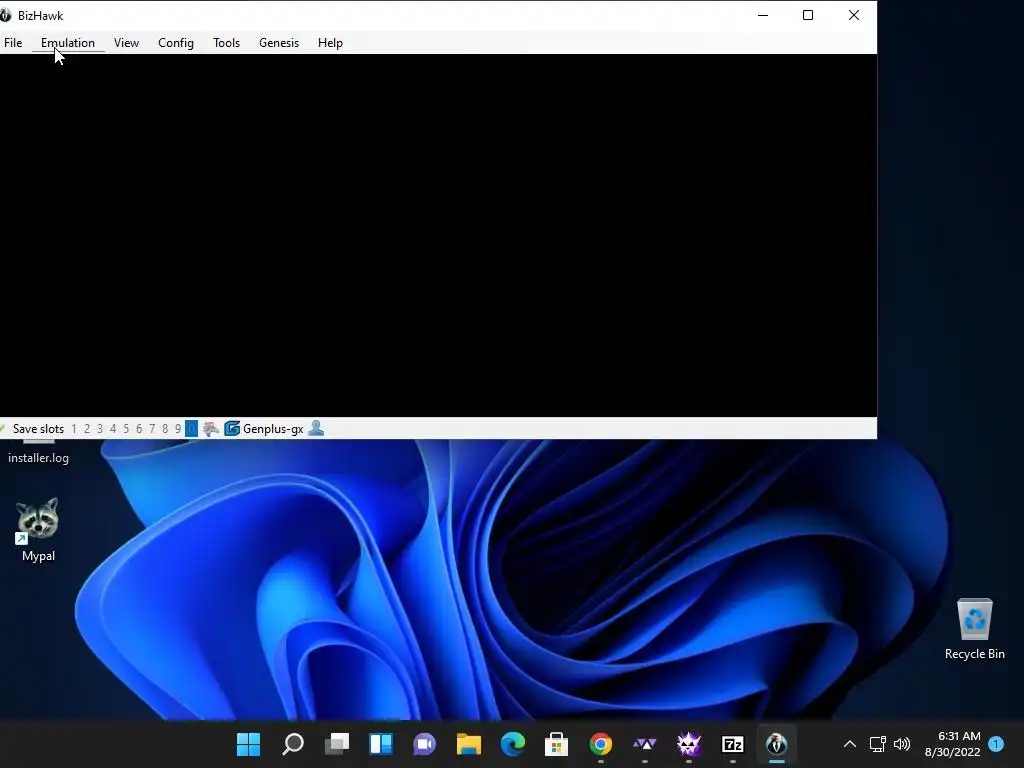Viewport: 1024px width, 768px height.
Task: Click the BizHawk title bar icon
Action: pyautogui.click(x=6, y=15)
